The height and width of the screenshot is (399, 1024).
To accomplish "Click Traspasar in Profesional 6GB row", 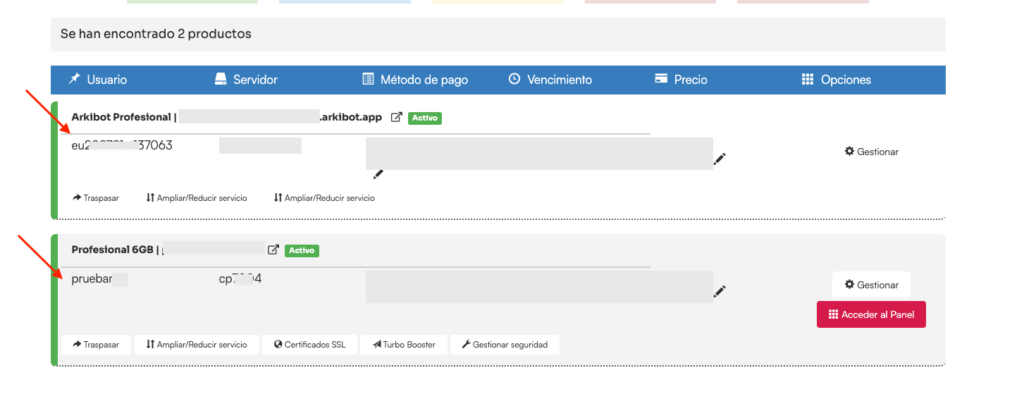I will 96,345.
